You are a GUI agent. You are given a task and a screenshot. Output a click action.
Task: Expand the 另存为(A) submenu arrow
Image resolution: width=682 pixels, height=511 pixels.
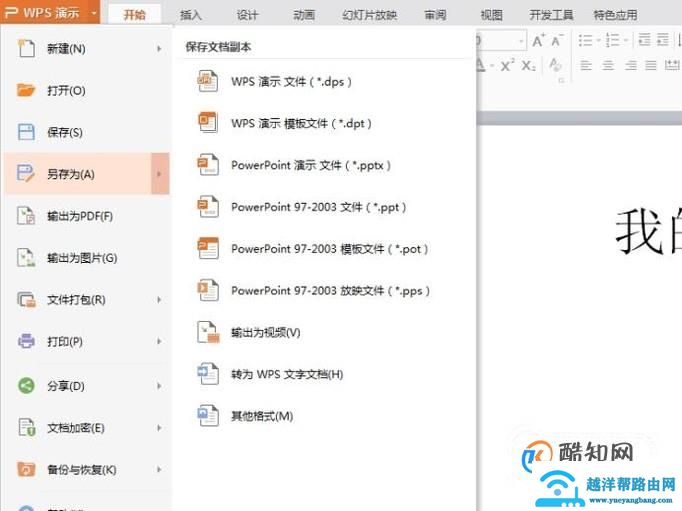point(160,174)
